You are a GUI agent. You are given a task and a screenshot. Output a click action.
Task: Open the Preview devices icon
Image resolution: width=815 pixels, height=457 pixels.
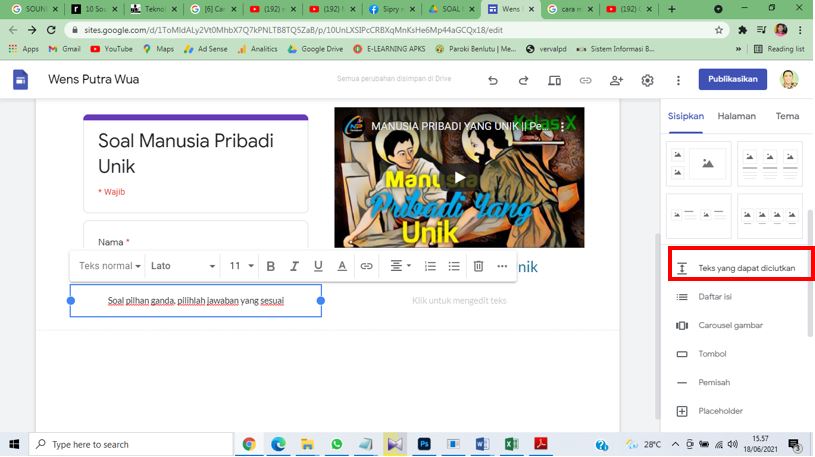click(554, 80)
